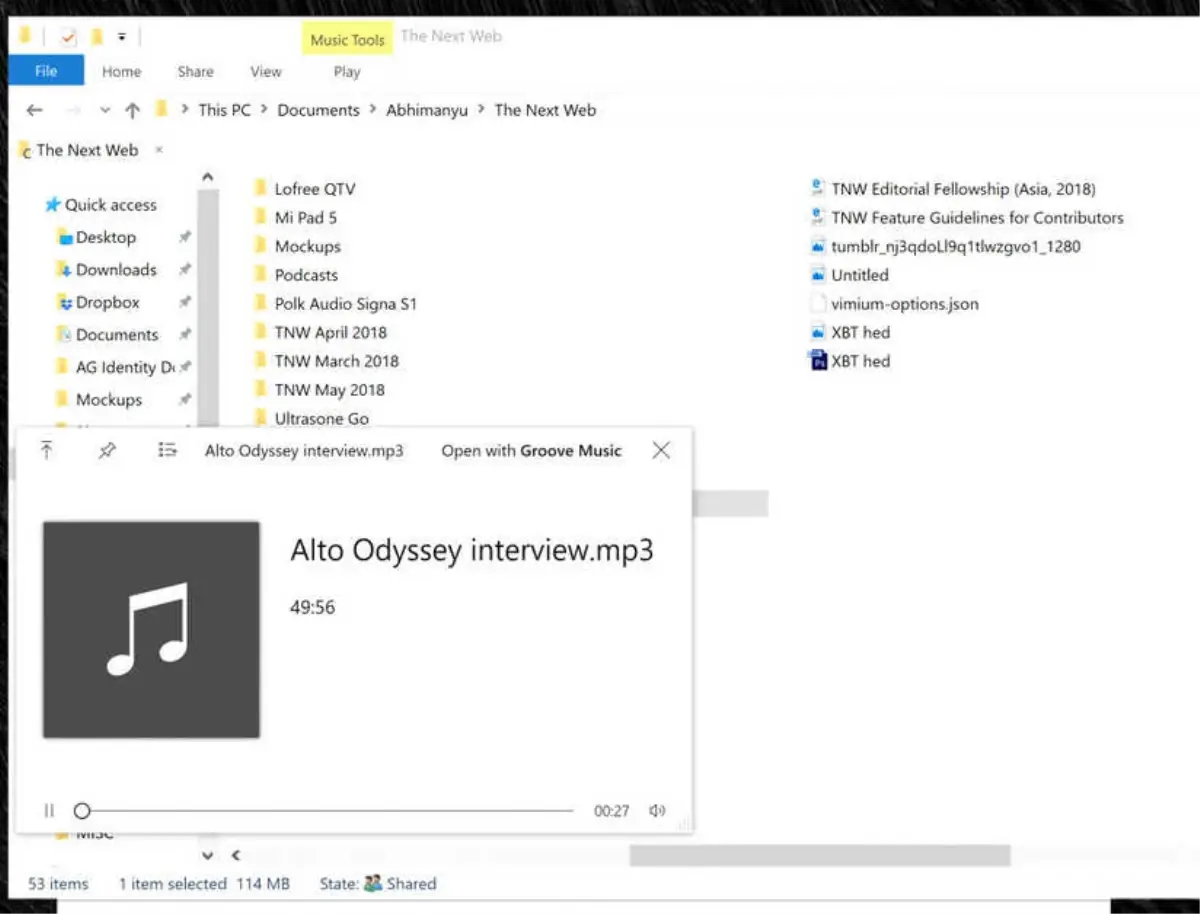Switch to the Play ribbon tab
The image size is (1200, 914).
tap(346, 71)
